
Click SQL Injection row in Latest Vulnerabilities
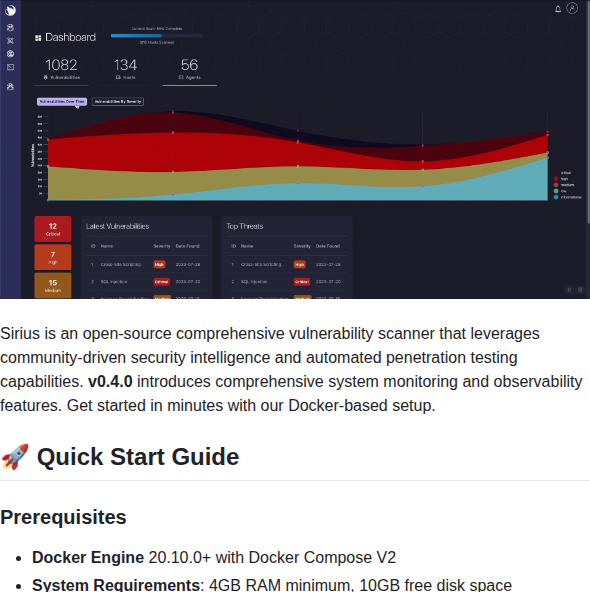click(x=146, y=282)
